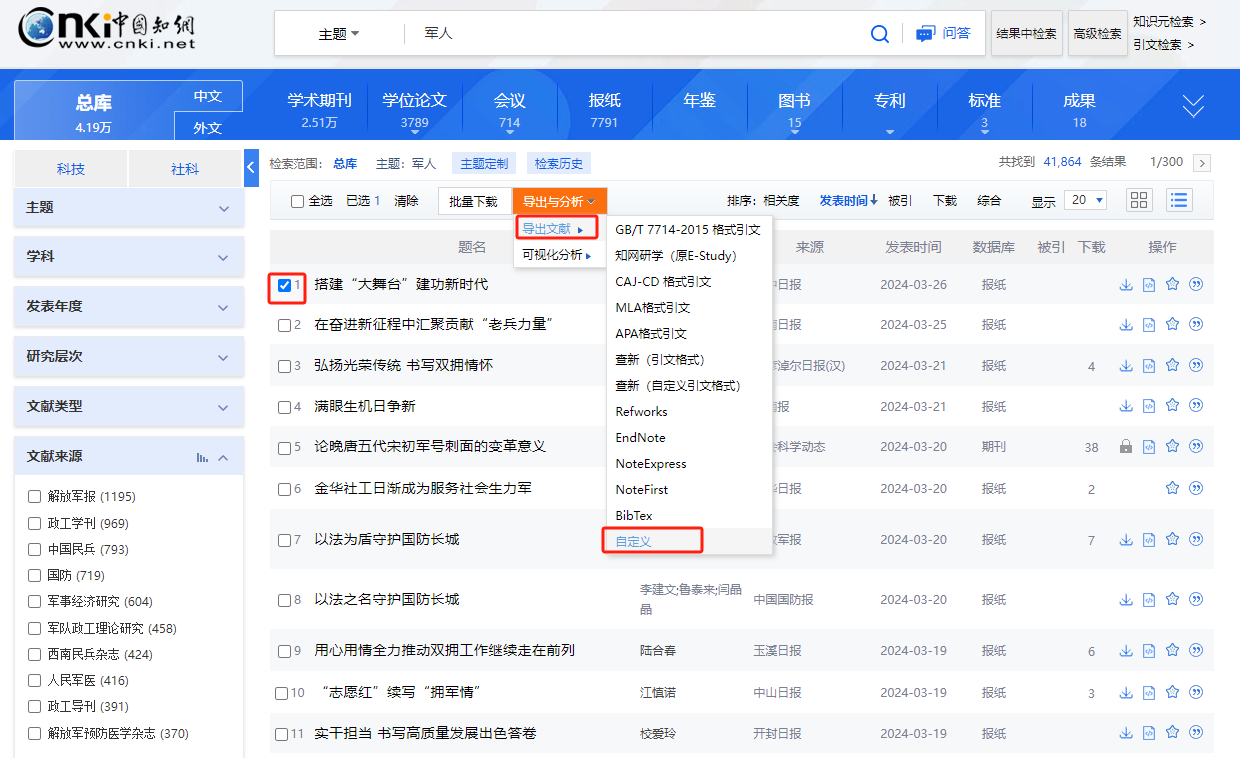The height and width of the screenshot is (758, 1240).
Task: Cite the article 以法之名守护国防长城
Action: tap(1196, 599)
